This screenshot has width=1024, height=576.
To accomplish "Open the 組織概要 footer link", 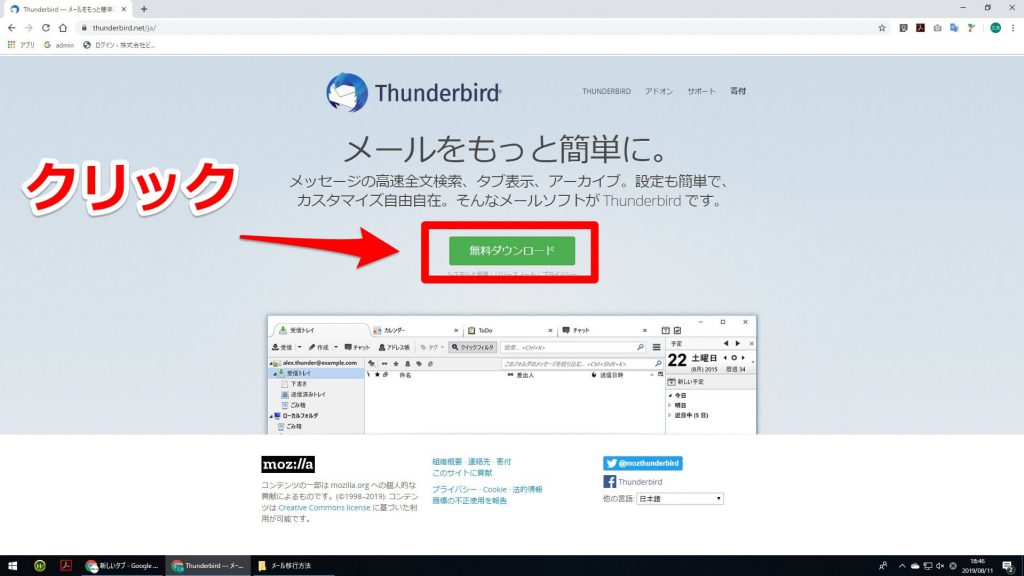I will click(x=447, y=462).
